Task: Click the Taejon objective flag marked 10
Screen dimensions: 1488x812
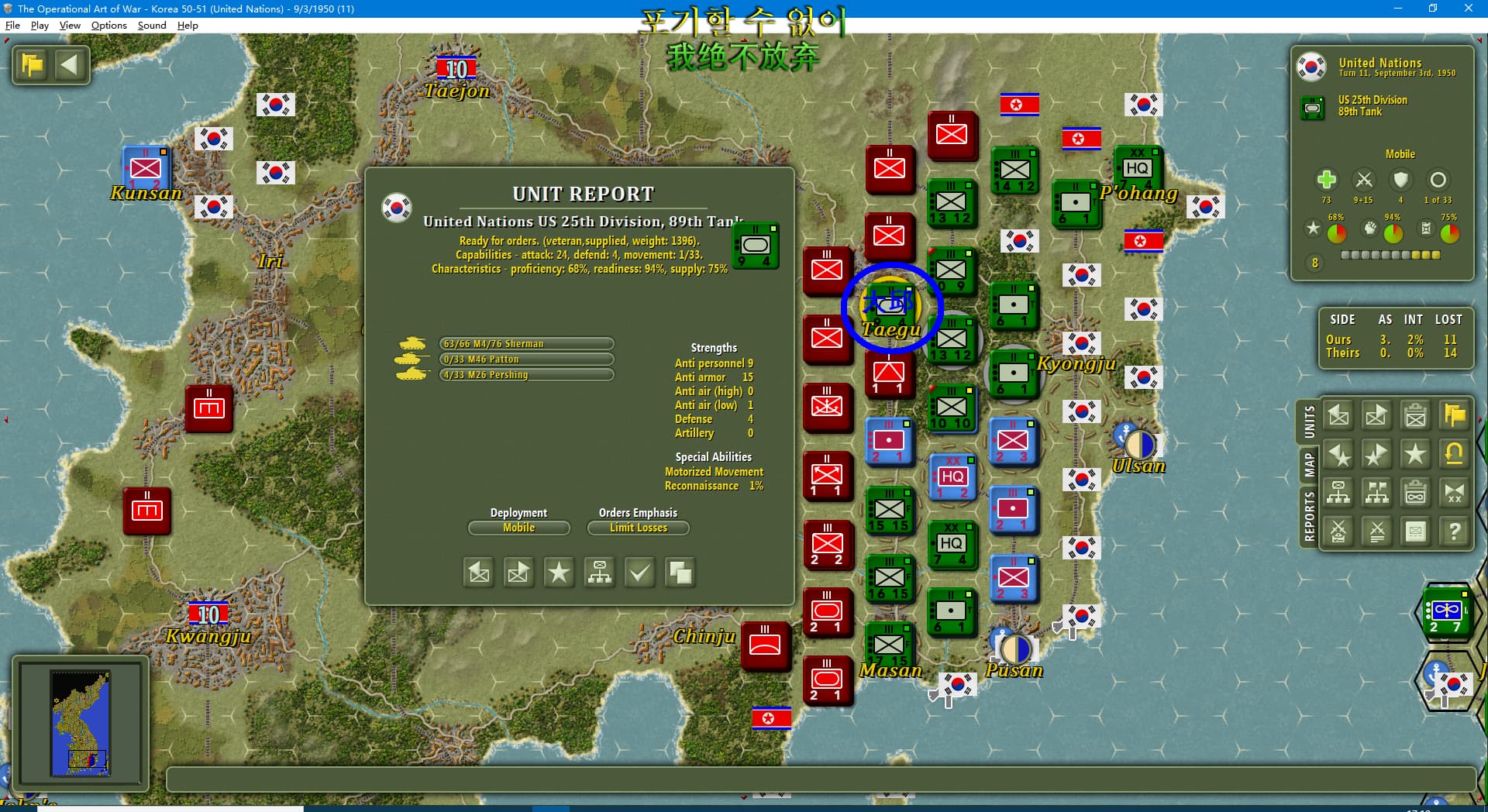Action: pos(456,68)
